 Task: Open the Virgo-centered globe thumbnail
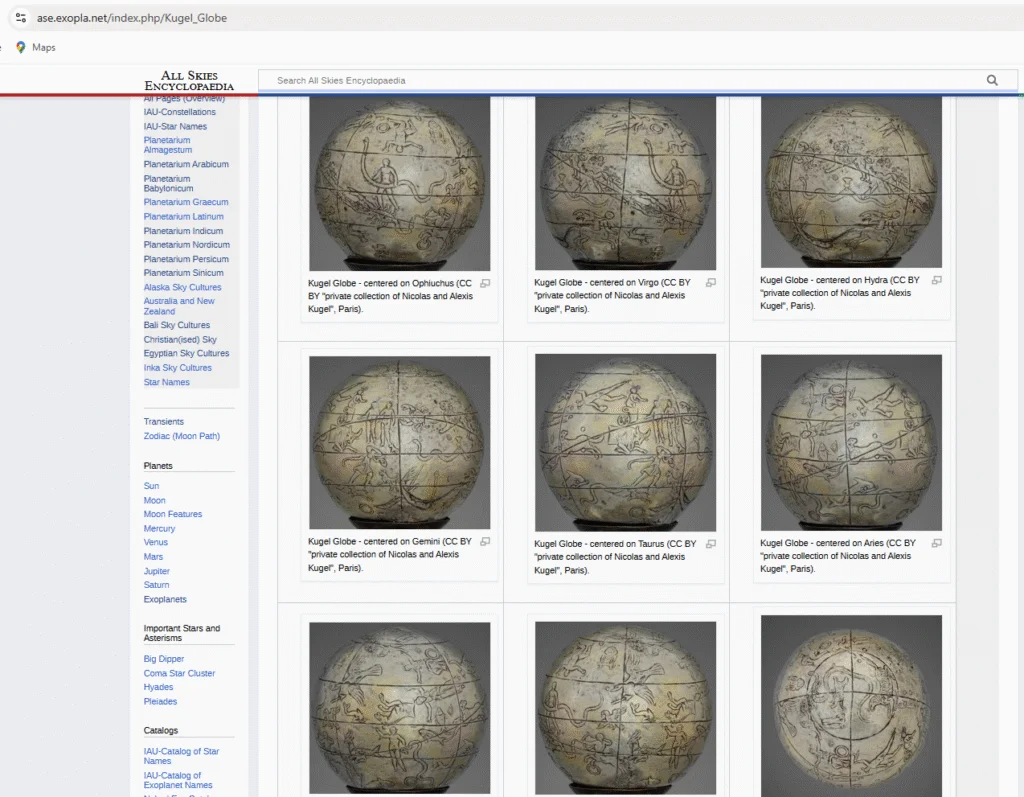[626, 183]
